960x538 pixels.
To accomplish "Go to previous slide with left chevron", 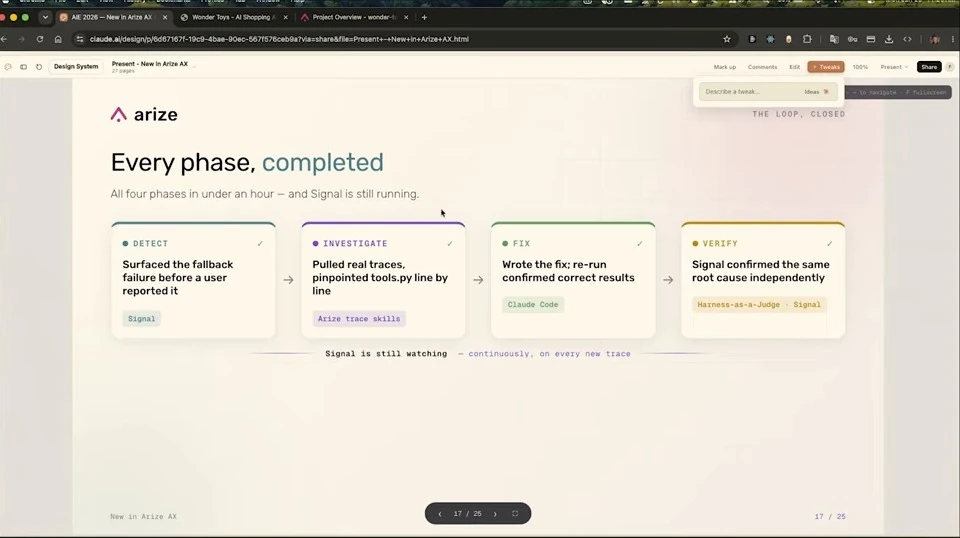I will point(440,514).
